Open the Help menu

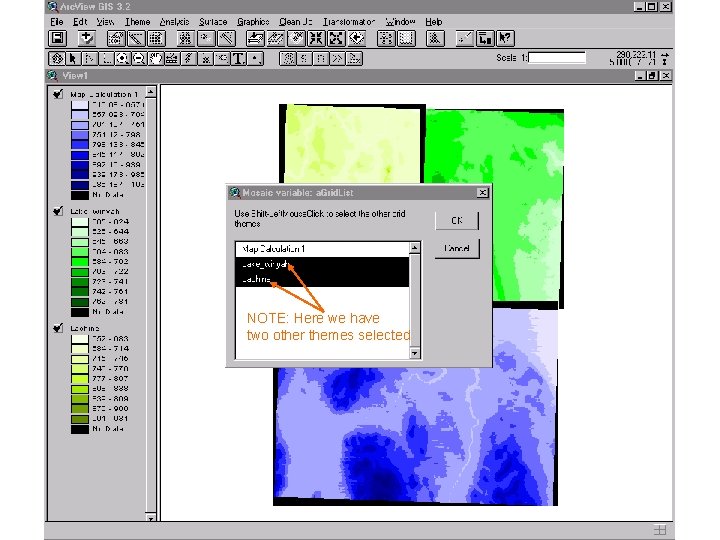[x=433, y=22]
